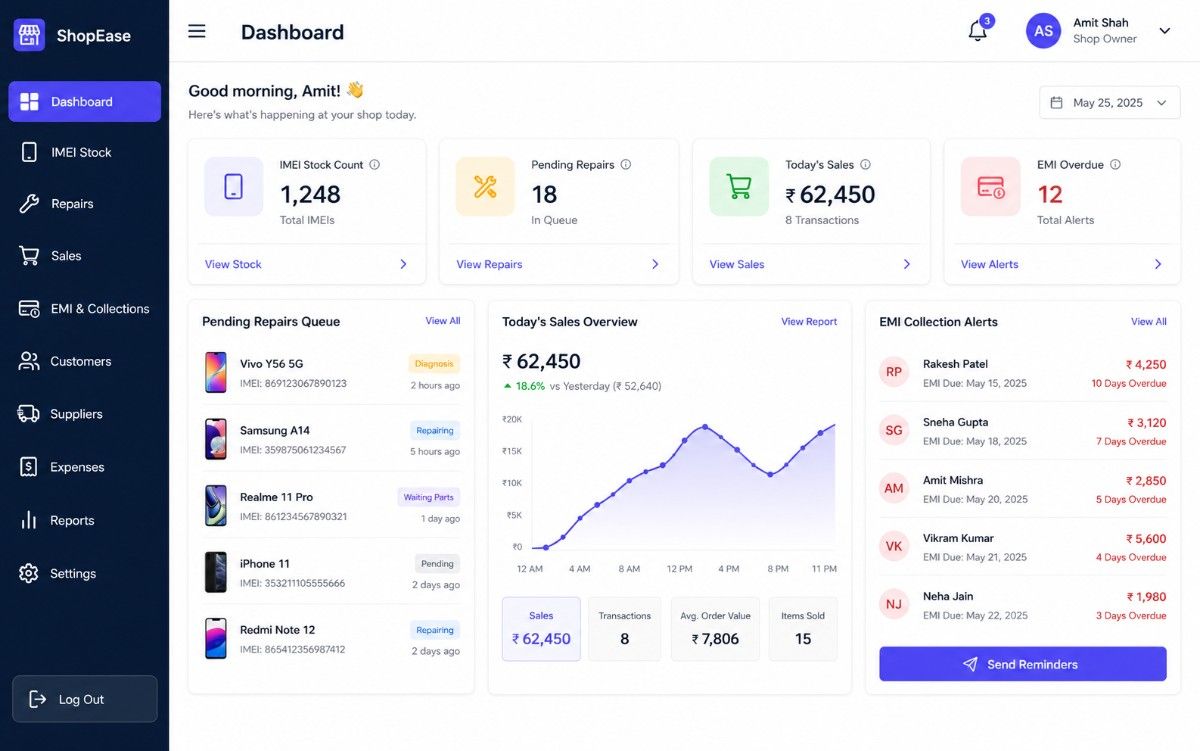Click the AS user avatar
This screenshot has width=1200, height=751.
point(1043,31)
